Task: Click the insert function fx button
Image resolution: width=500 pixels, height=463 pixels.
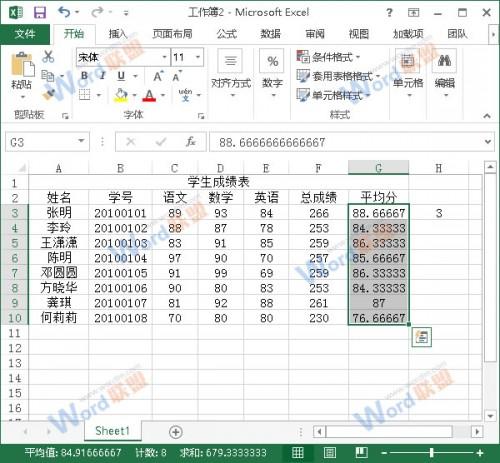Action: click(x=191, y=142)
